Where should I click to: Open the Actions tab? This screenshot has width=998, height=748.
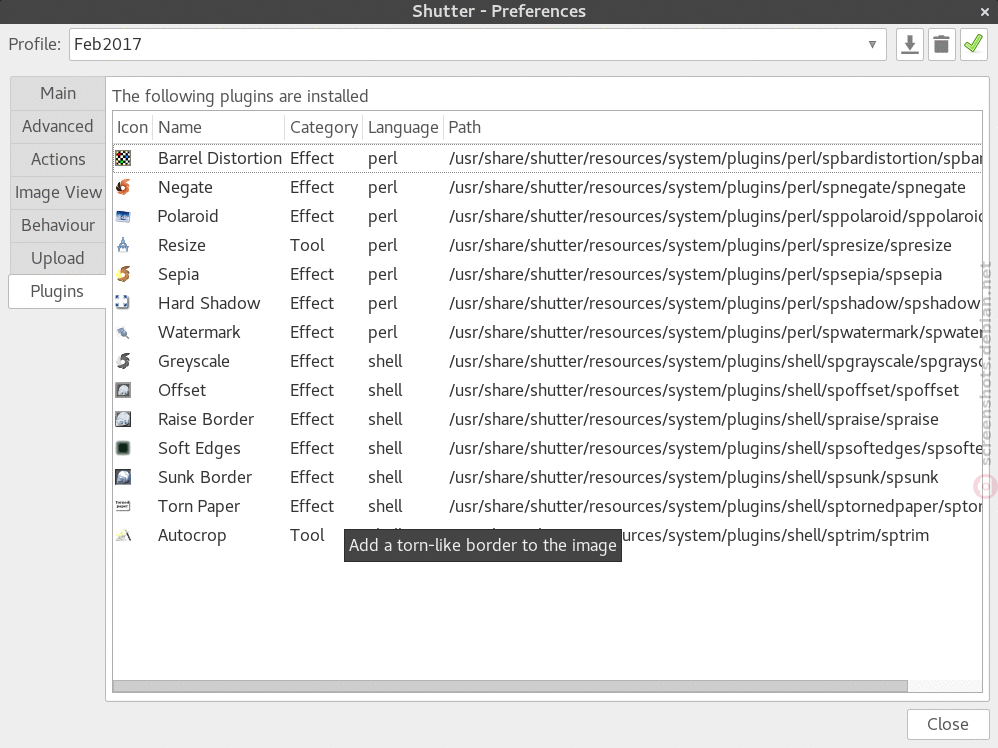pyautogui.click(x=58, y=160)
